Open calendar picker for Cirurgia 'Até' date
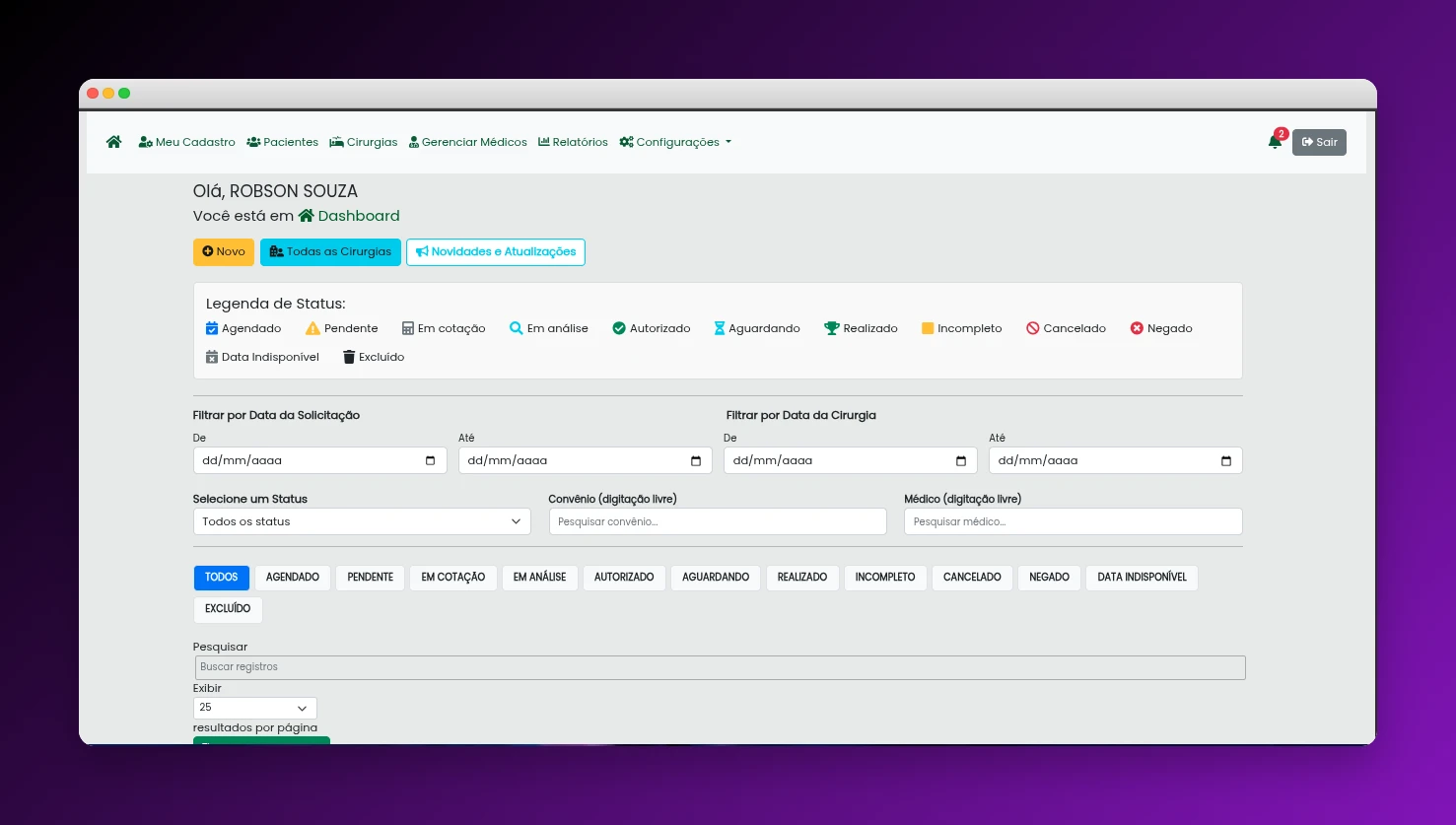 point(1226,460)
